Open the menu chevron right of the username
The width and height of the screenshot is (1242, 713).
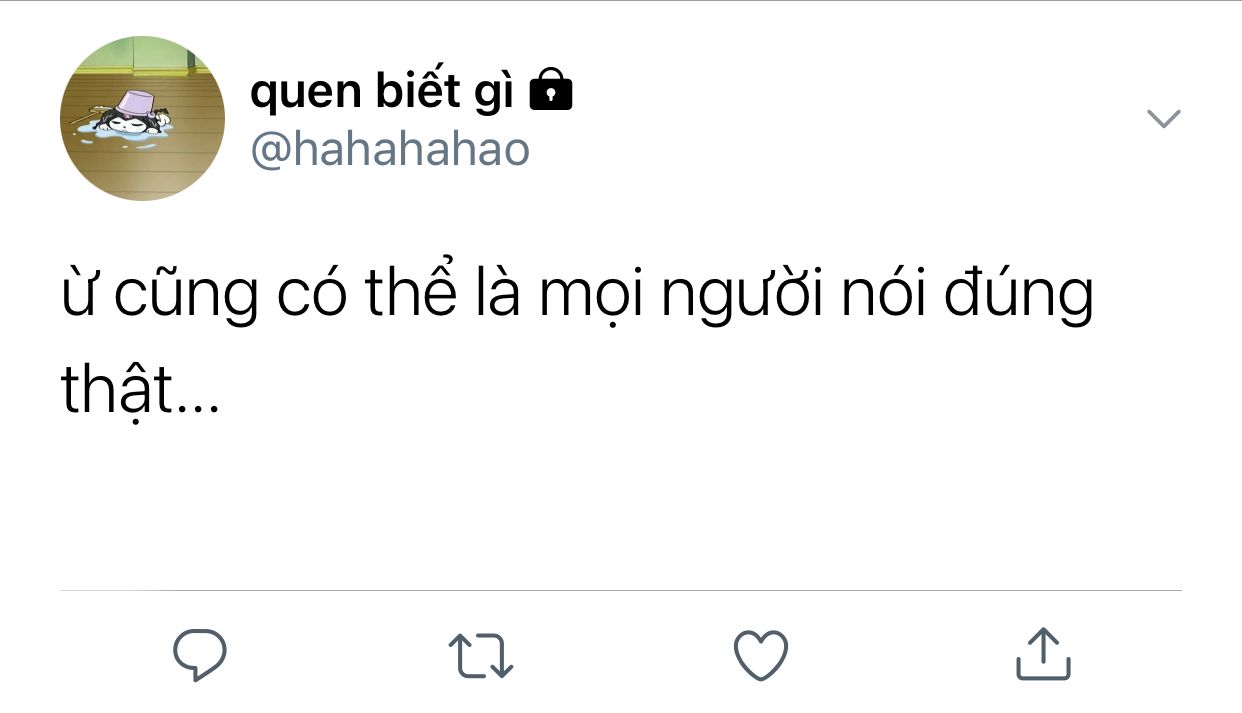1163,119
